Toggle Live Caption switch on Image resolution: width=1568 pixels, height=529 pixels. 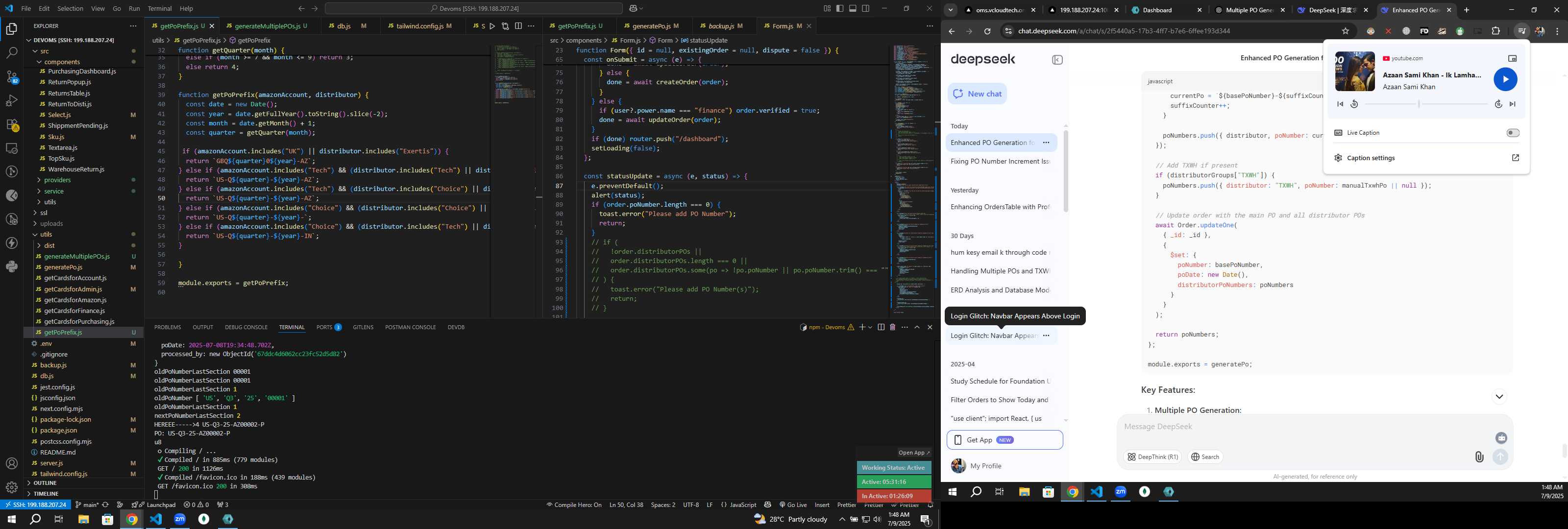click(1513, 133)
